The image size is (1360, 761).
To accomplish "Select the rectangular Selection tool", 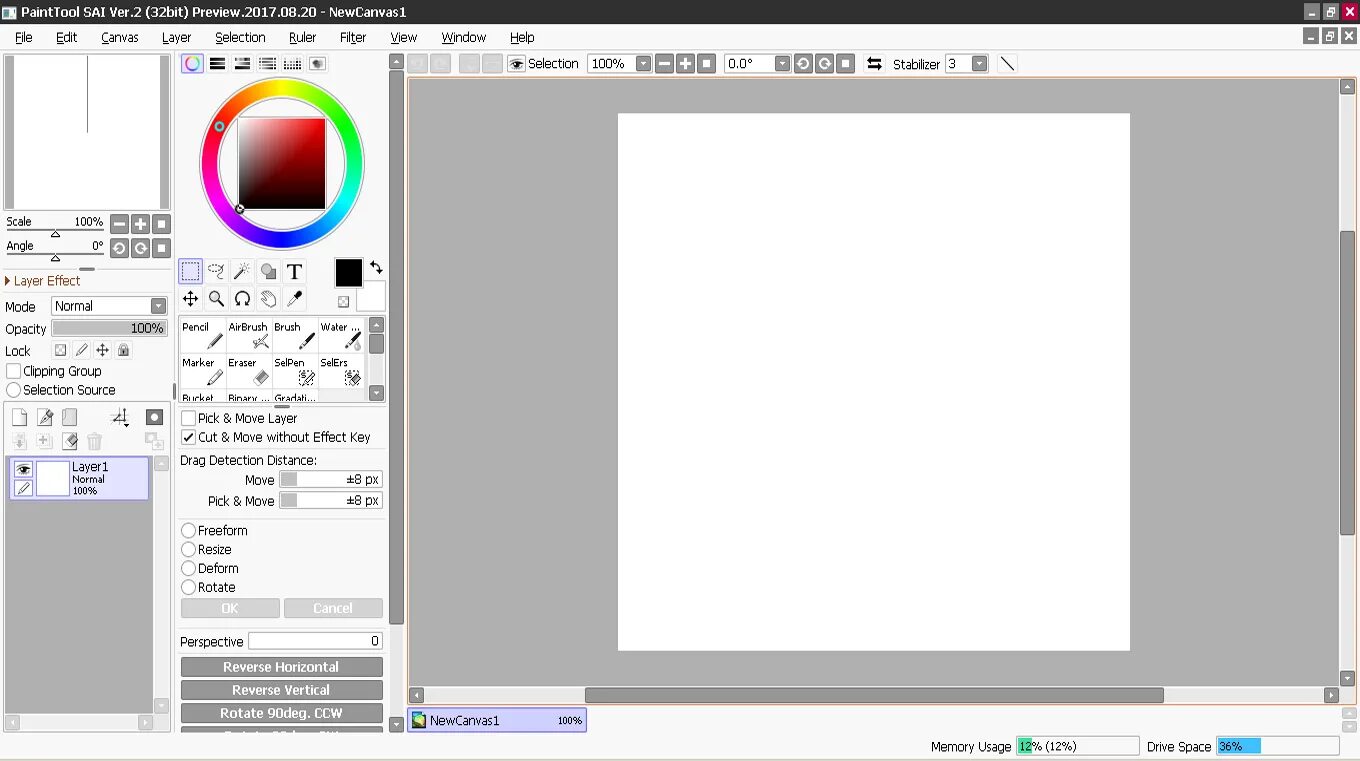I will (190, 271).
